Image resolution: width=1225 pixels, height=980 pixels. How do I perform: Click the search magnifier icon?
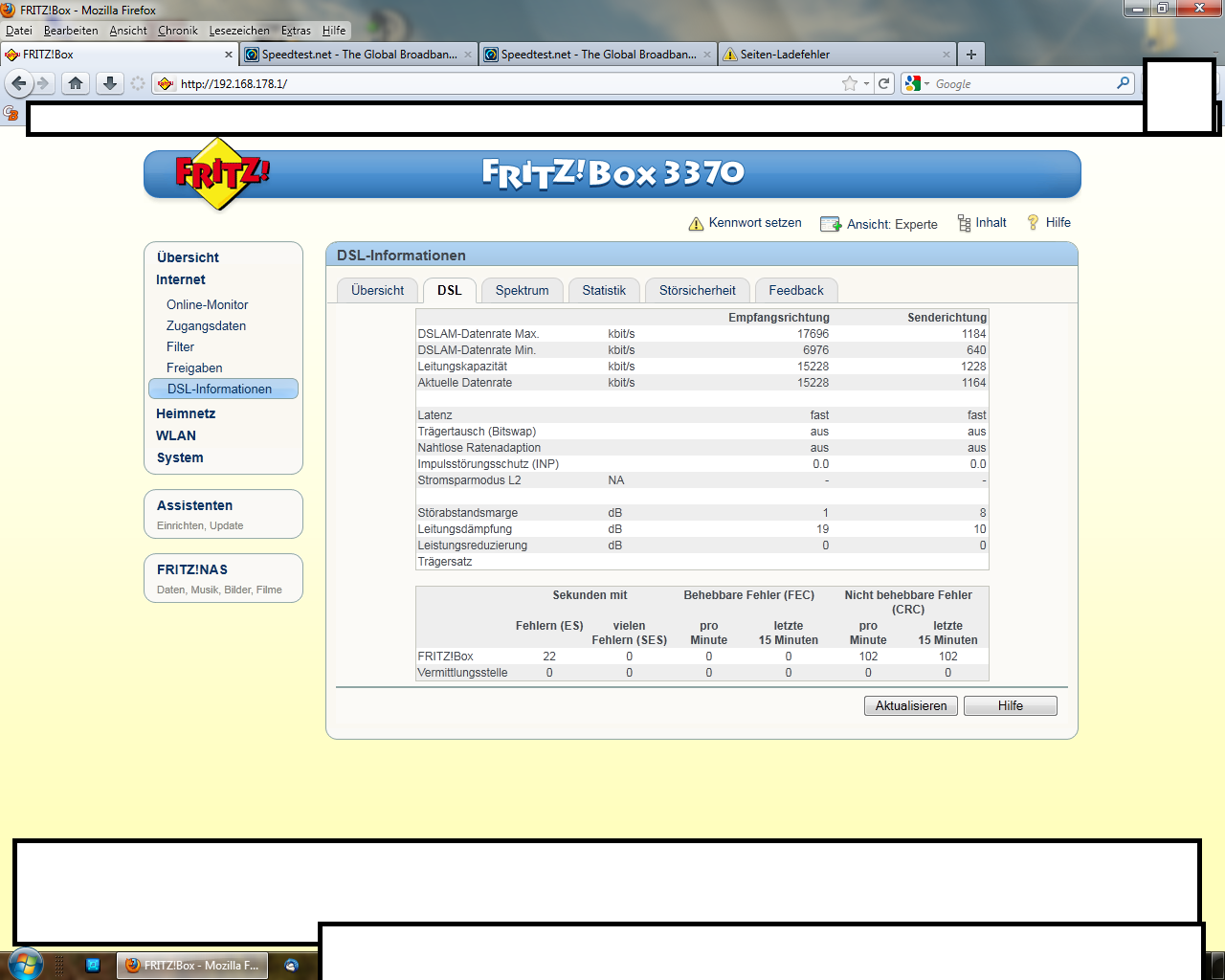coord(1123,83)
